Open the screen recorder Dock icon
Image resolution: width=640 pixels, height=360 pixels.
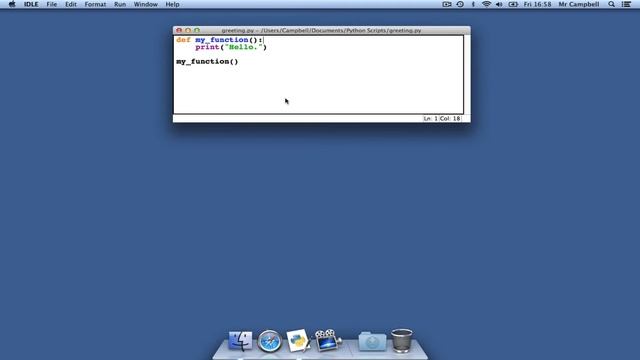pos(327,340)
